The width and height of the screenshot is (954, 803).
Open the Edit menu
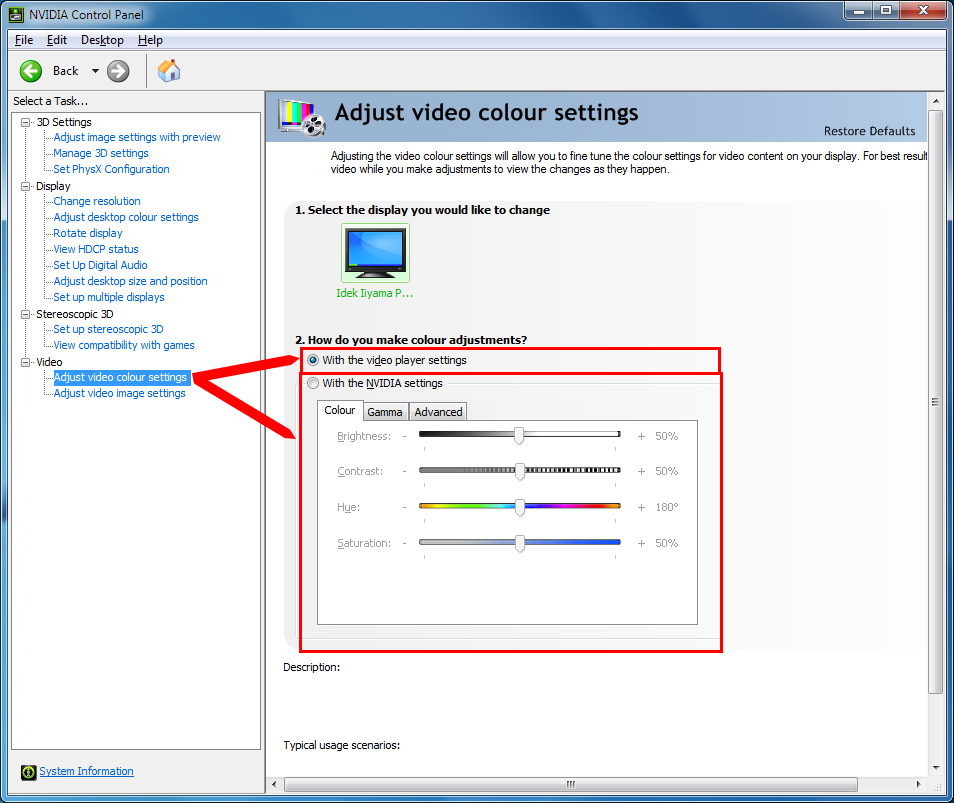coord(57,40)
